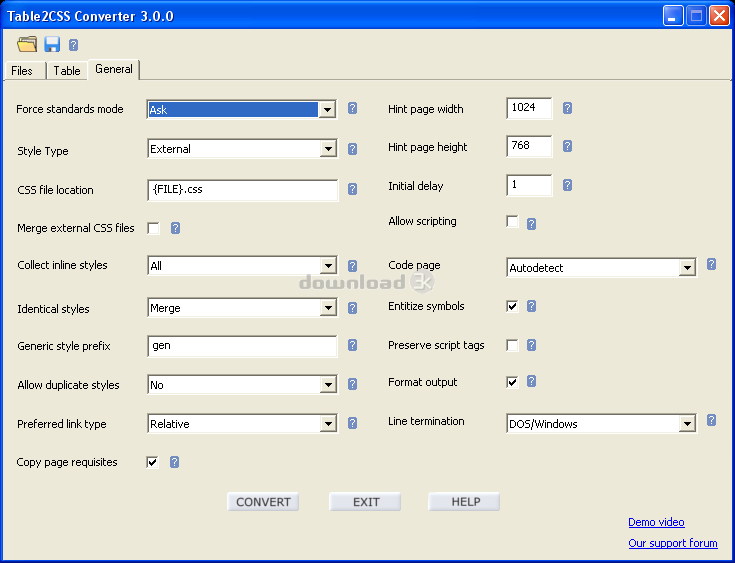This screenshot has width=735, height=563.
Task: Click the Generic style prefix text field
Action: (x=242, y=346)
